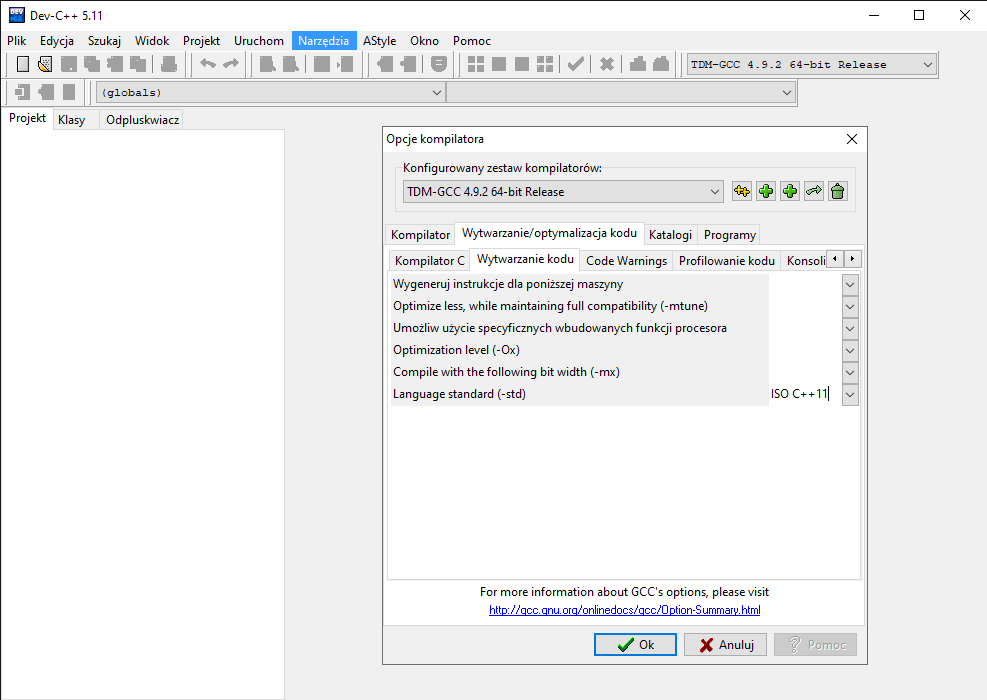
Task: Open the compiler set dropdown in dialog
Action: coord(714,191)
